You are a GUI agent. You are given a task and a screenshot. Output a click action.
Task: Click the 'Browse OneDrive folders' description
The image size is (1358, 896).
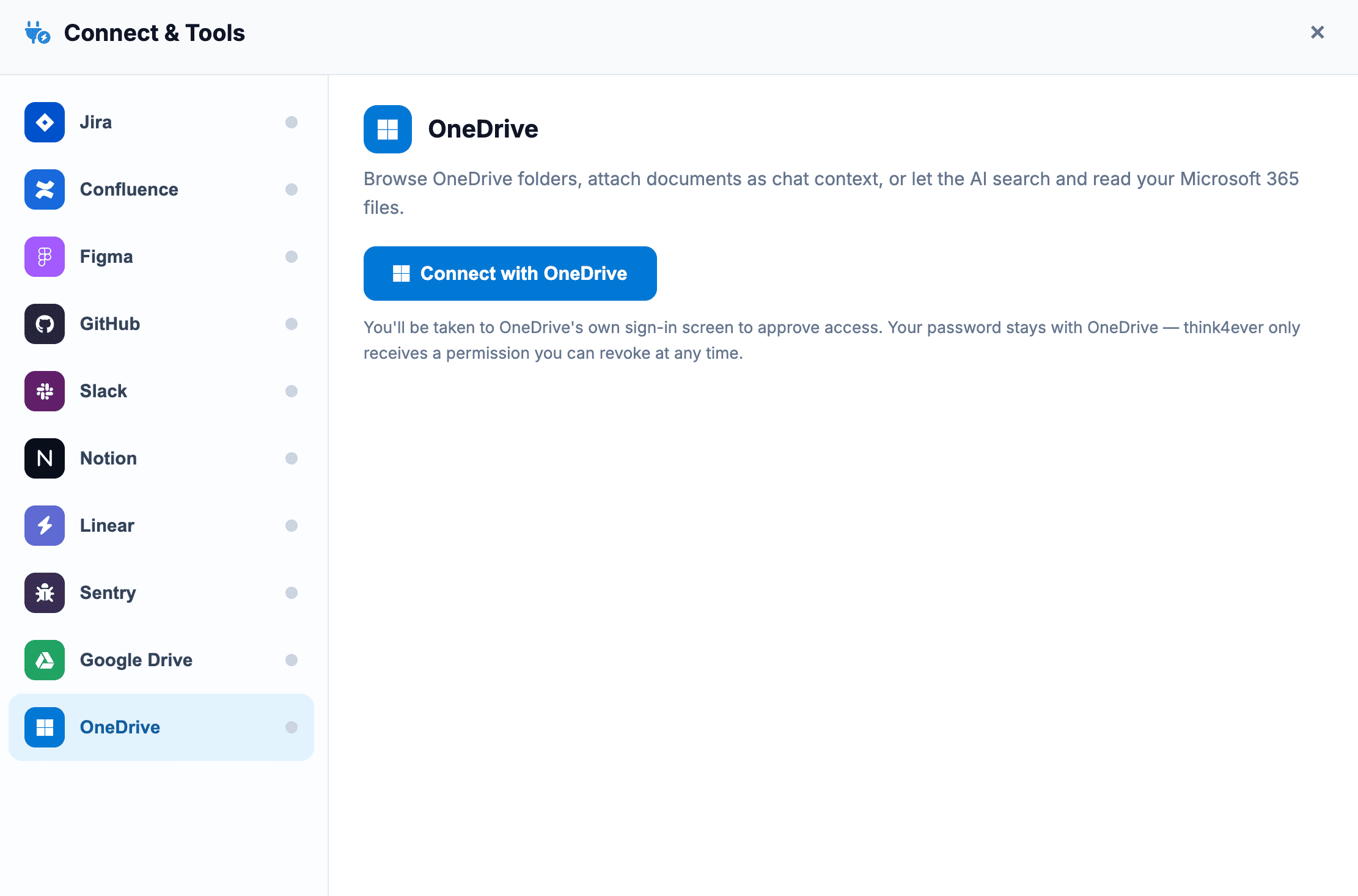click(831, 193)
